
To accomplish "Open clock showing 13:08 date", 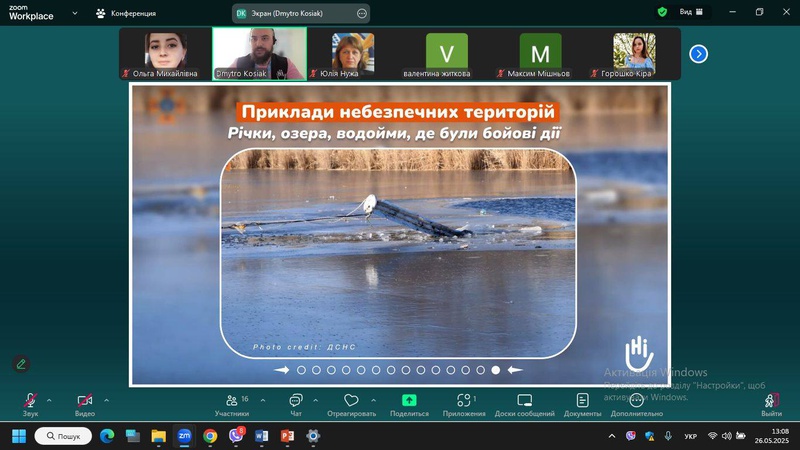I will (772, 436).
